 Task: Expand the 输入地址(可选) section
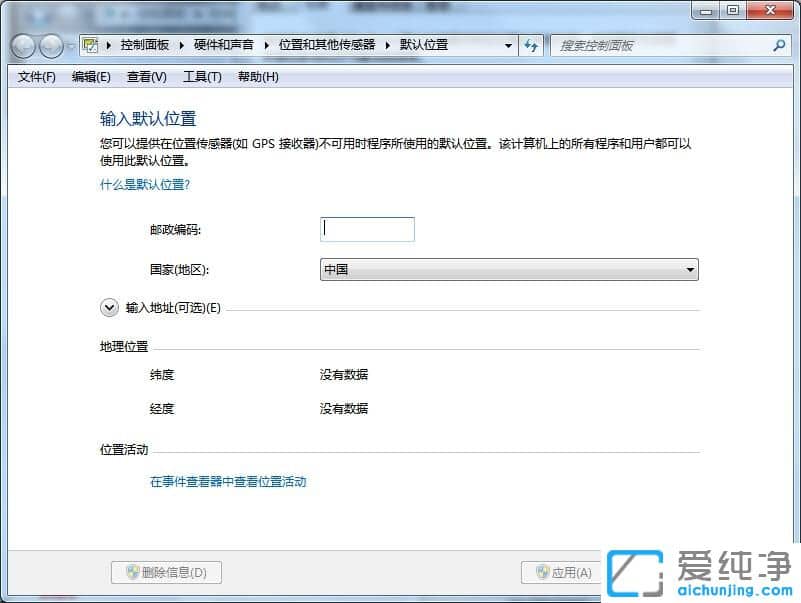(x=110, y=308)
